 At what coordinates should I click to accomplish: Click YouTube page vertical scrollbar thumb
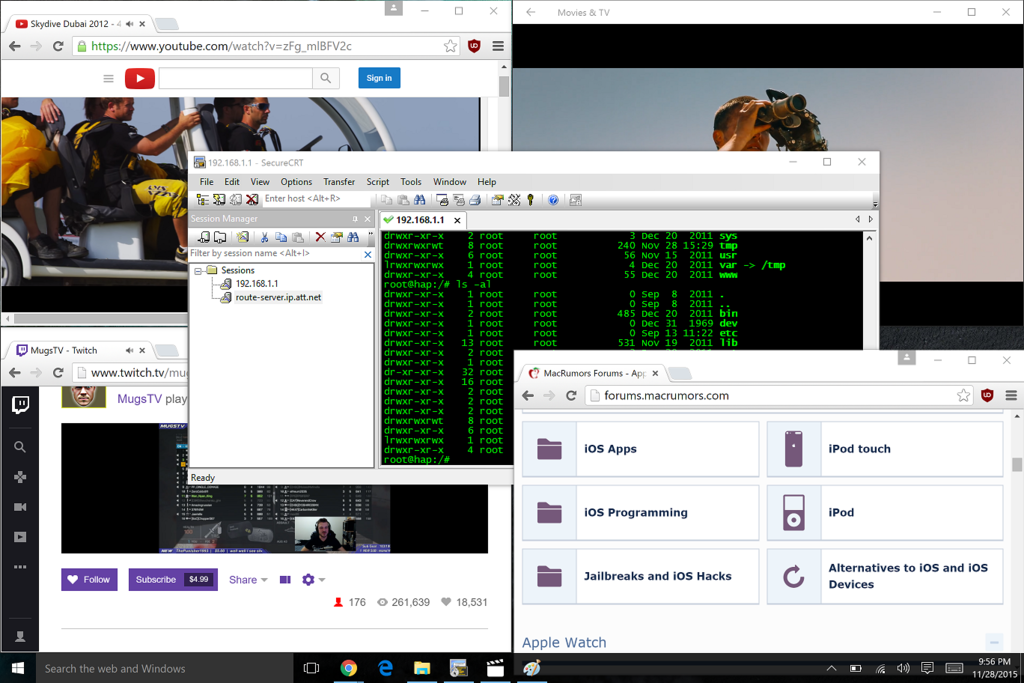tap(504, 86)
